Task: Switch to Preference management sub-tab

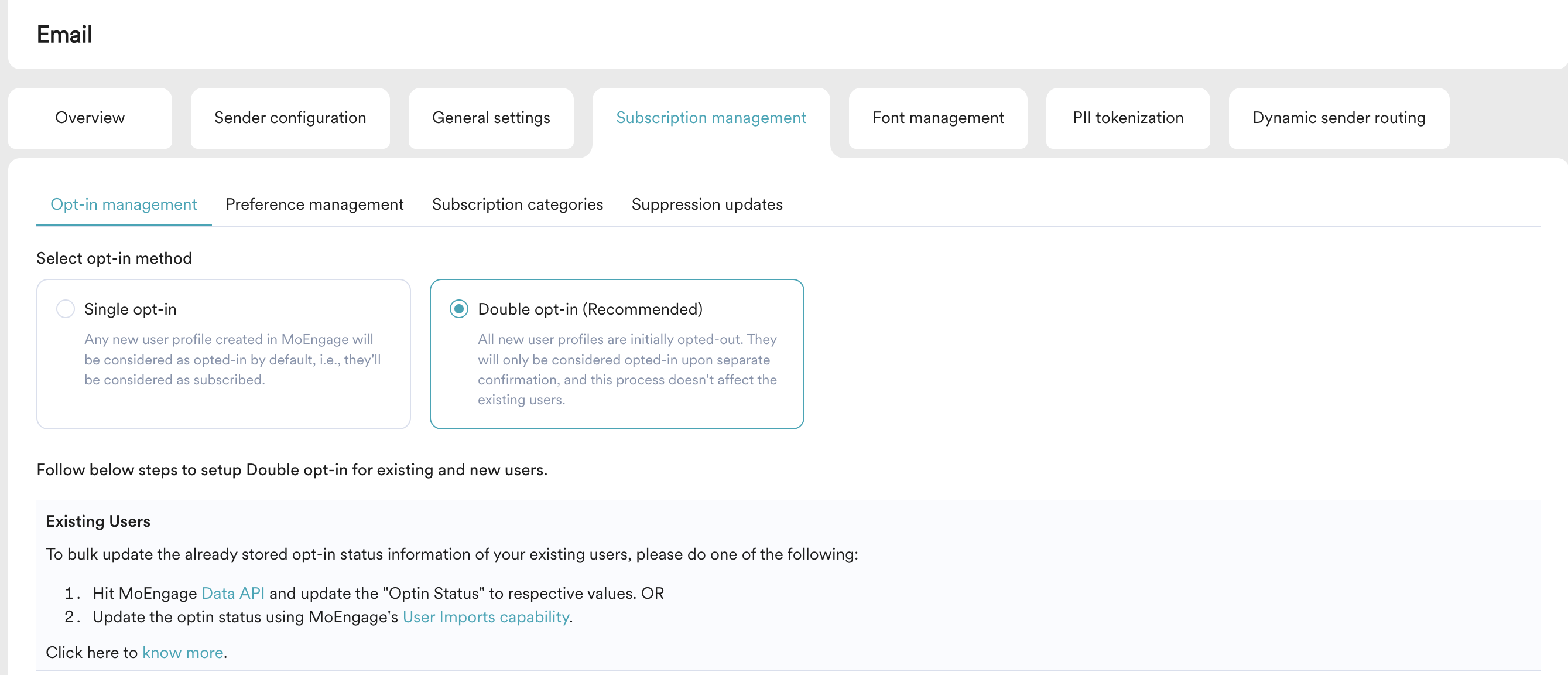Action: [x=314, y=204]
